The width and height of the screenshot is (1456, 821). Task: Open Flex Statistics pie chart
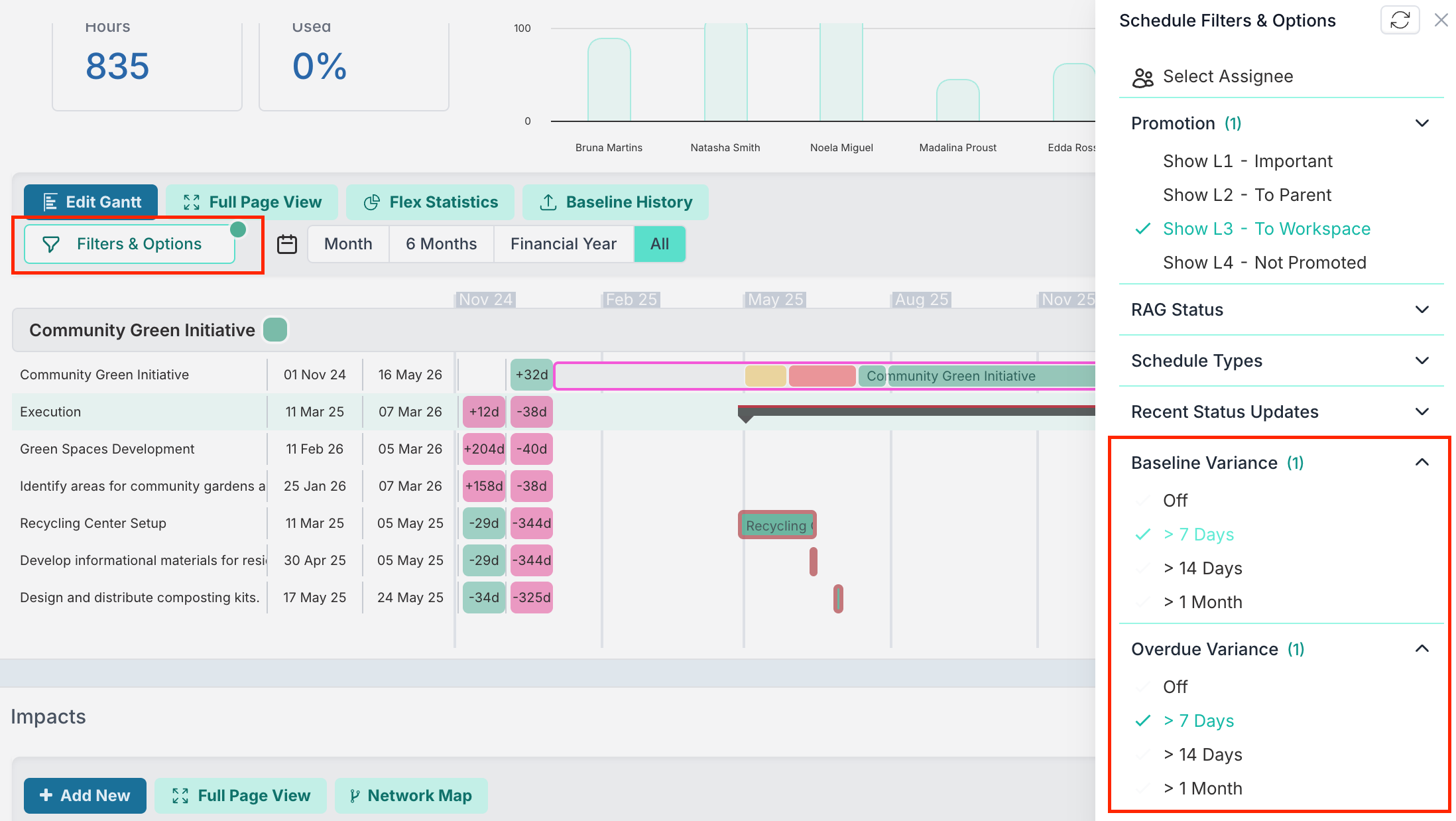point(430,202)
